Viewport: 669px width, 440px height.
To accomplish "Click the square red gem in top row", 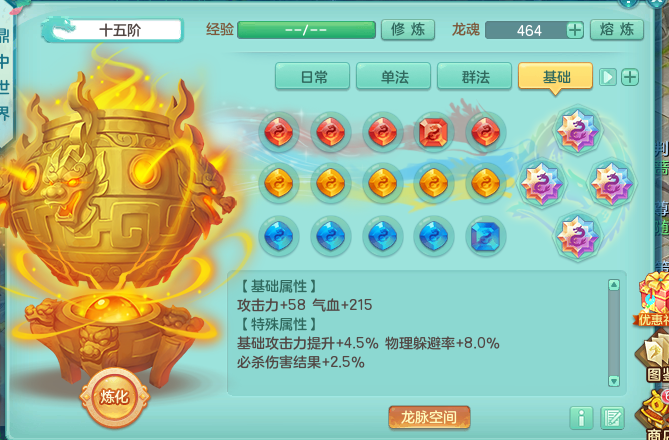I will click(433, 131).
